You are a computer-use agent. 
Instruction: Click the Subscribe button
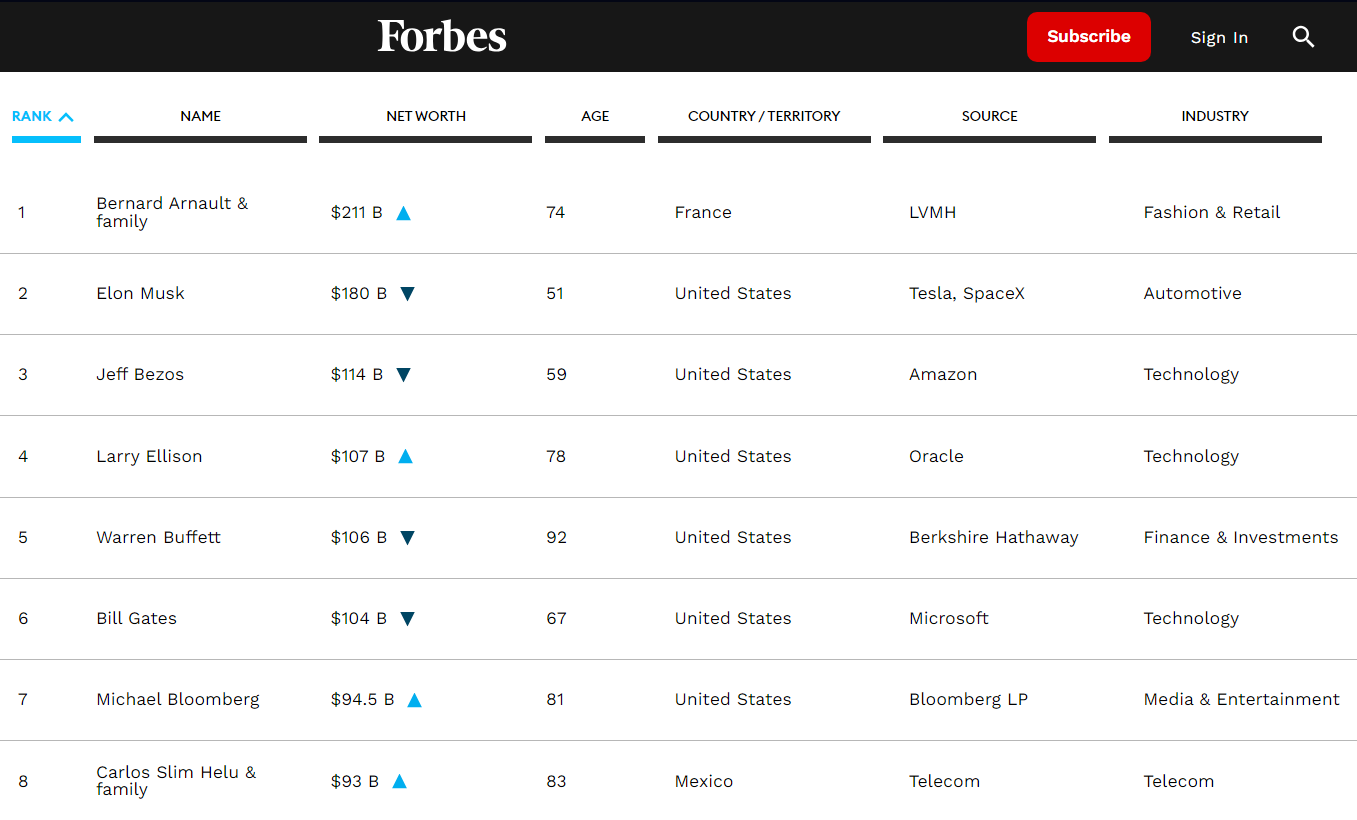(x=1089, y=37)
